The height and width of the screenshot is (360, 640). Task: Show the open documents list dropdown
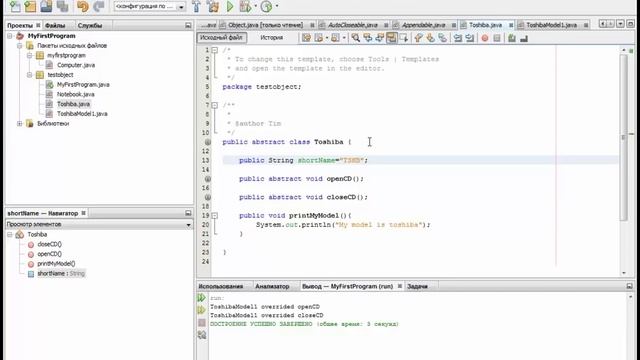pyautogui.click(x=620, y=24)
